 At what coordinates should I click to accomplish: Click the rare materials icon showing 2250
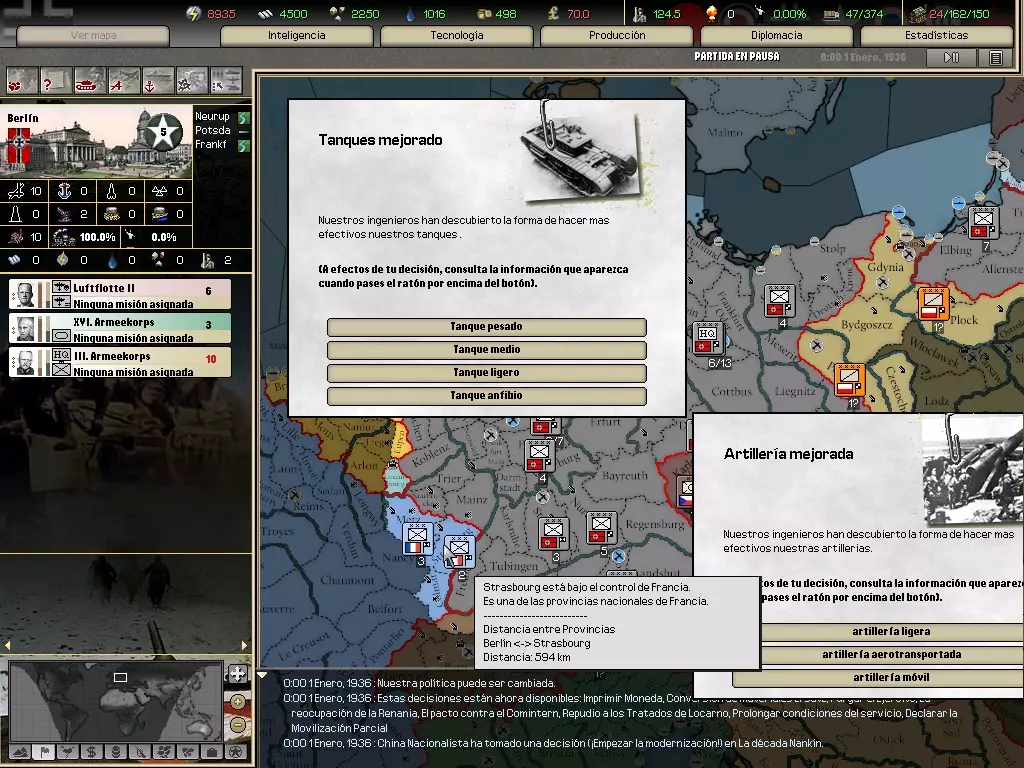click(x=338, y=13)
